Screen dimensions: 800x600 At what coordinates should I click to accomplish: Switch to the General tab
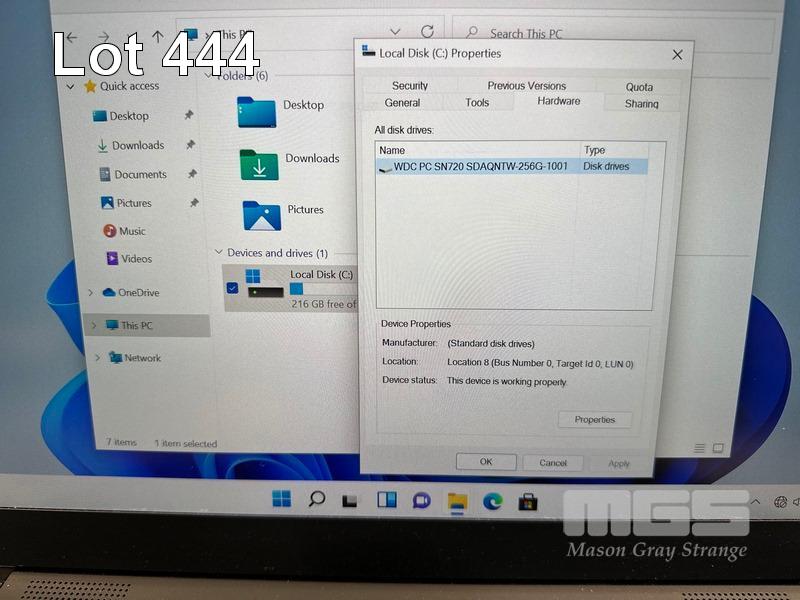tap(402, 103)
